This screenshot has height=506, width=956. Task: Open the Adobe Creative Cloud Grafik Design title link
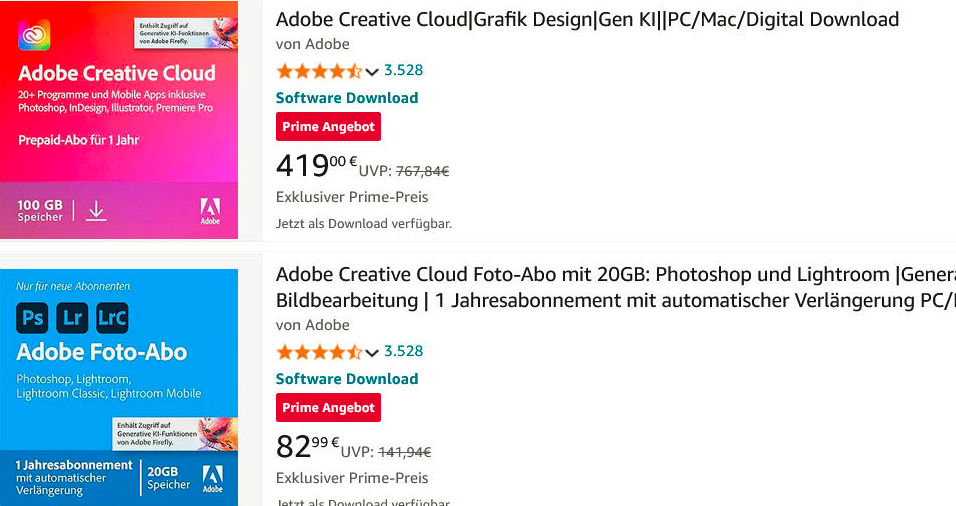[587, 20]
